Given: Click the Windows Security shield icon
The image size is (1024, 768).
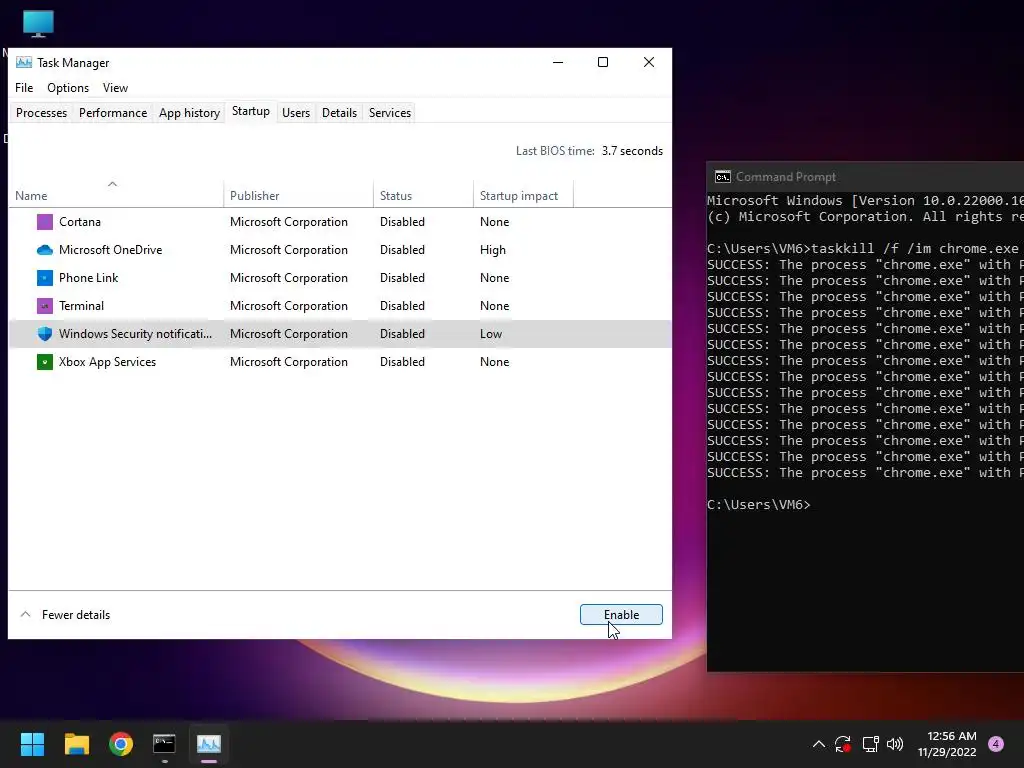Looking at the screenshot, I should coord(44,334).
